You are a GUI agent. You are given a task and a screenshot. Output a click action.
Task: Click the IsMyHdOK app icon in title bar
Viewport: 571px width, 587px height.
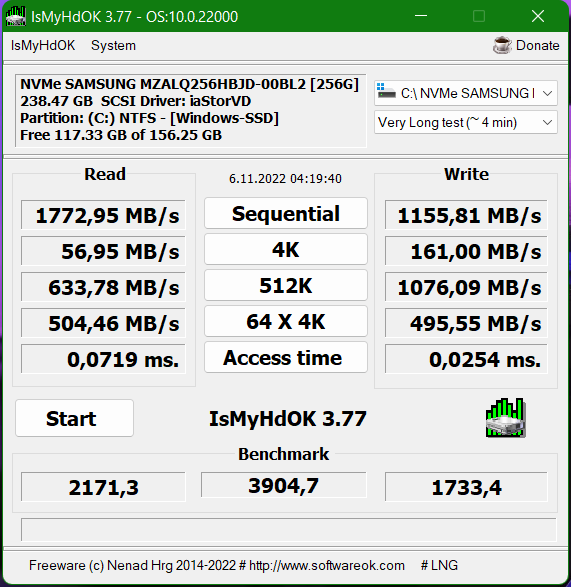[x=15, y=16]
